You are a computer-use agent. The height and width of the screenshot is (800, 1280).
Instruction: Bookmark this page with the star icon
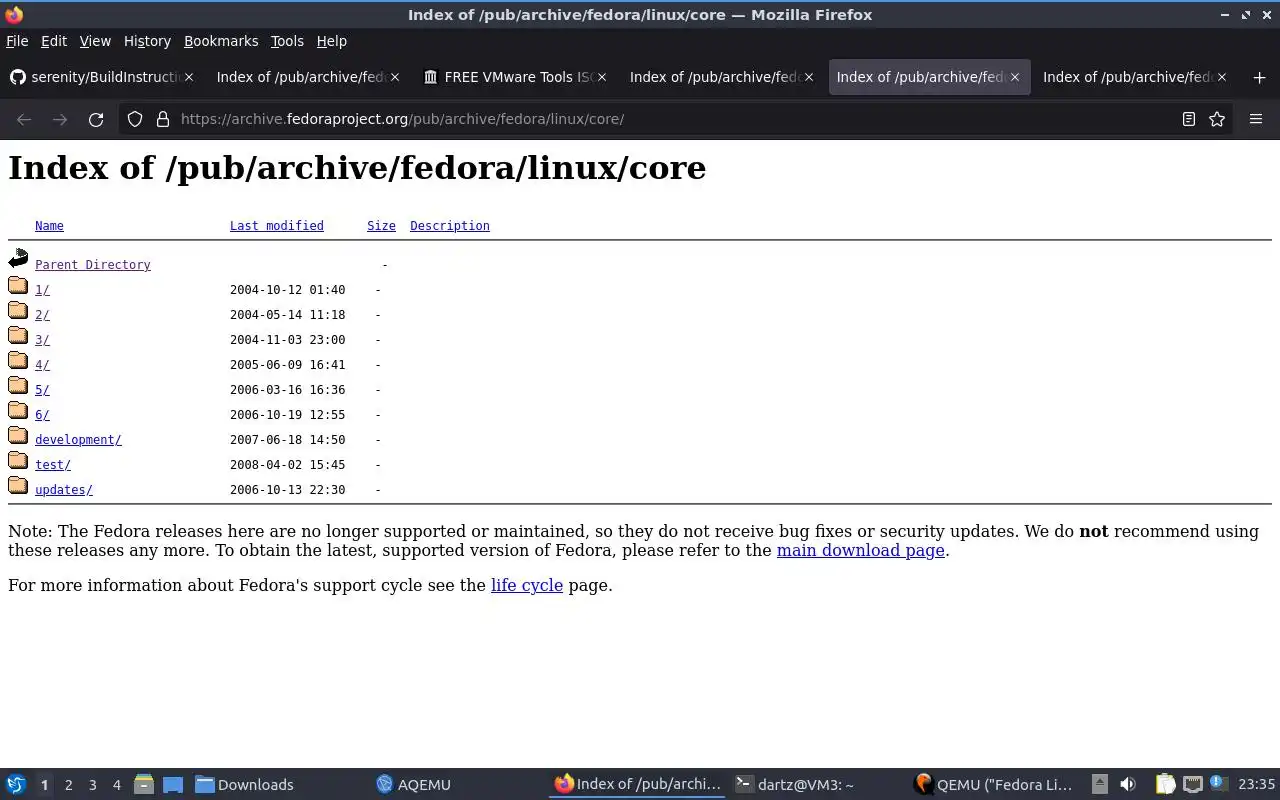[1217, 119]
